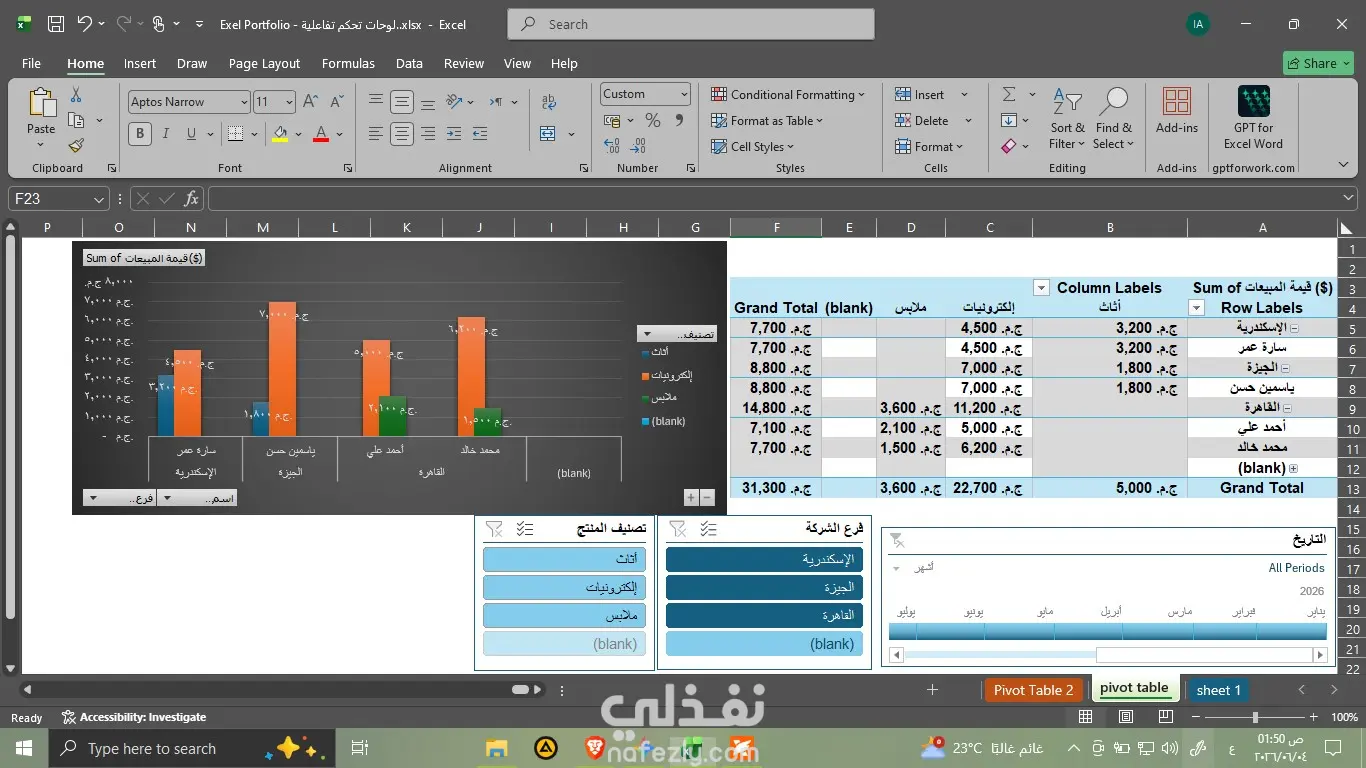Open the Pivot Table 2 sheet tab
This screenshot has height=768, width=1366.
click(1034, 690)
